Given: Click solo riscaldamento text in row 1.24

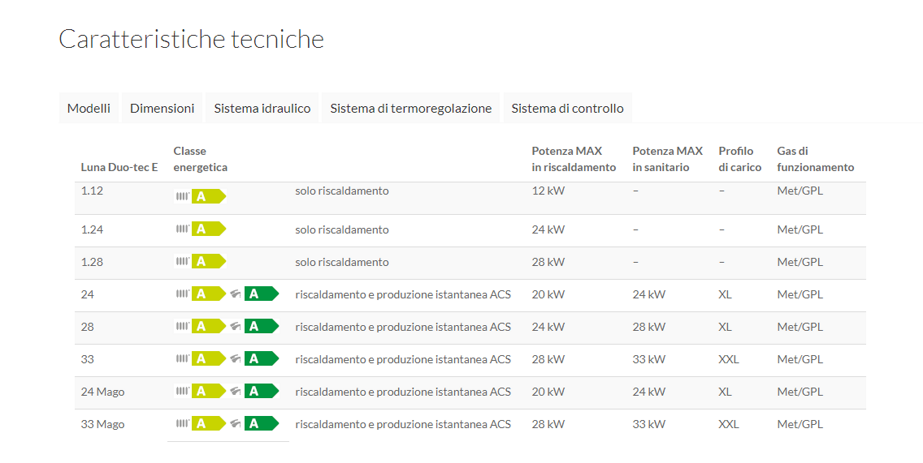Looking at the screenshot, I should 342,229.
